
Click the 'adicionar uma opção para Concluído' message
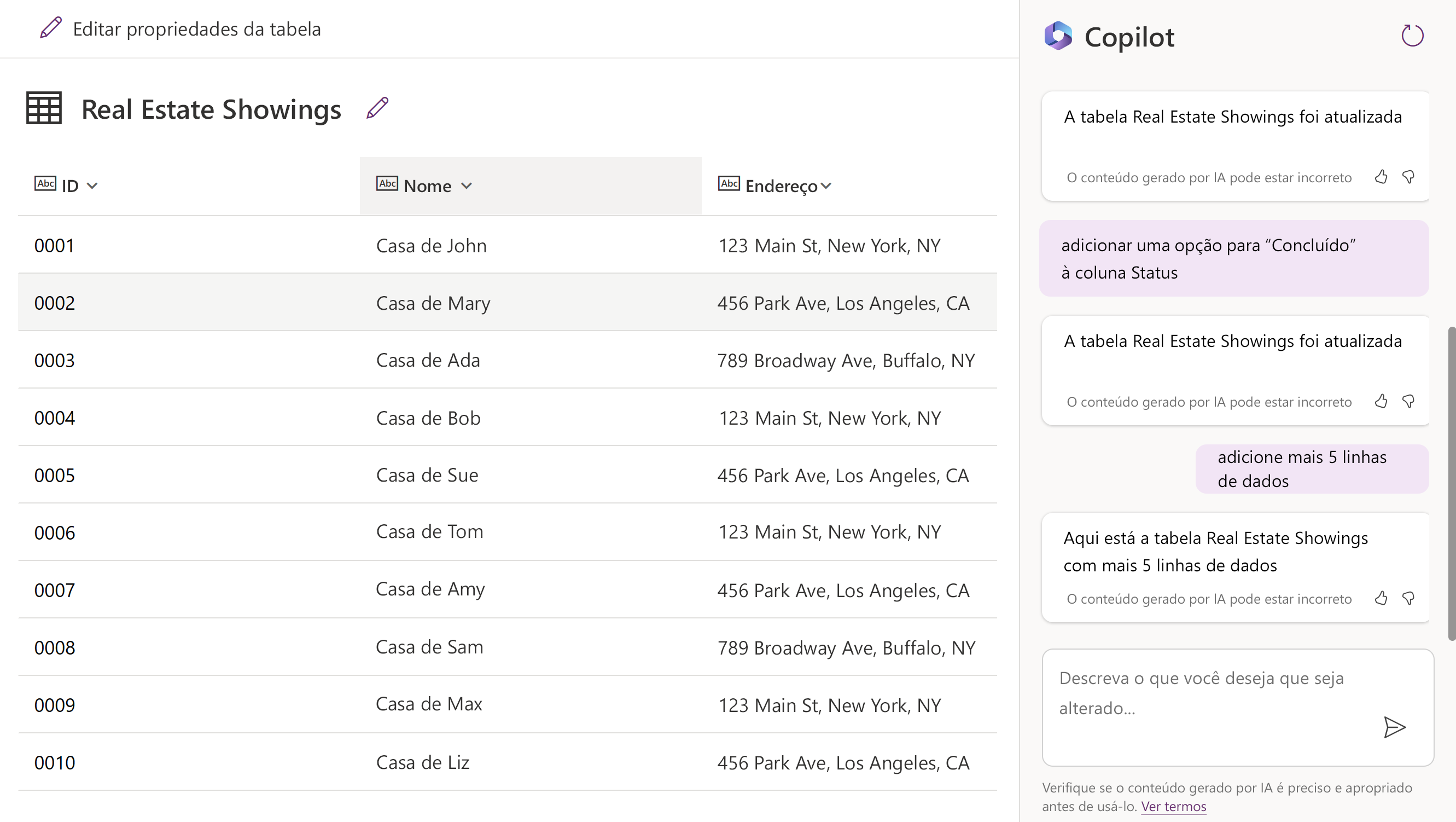pos(1234,258)
